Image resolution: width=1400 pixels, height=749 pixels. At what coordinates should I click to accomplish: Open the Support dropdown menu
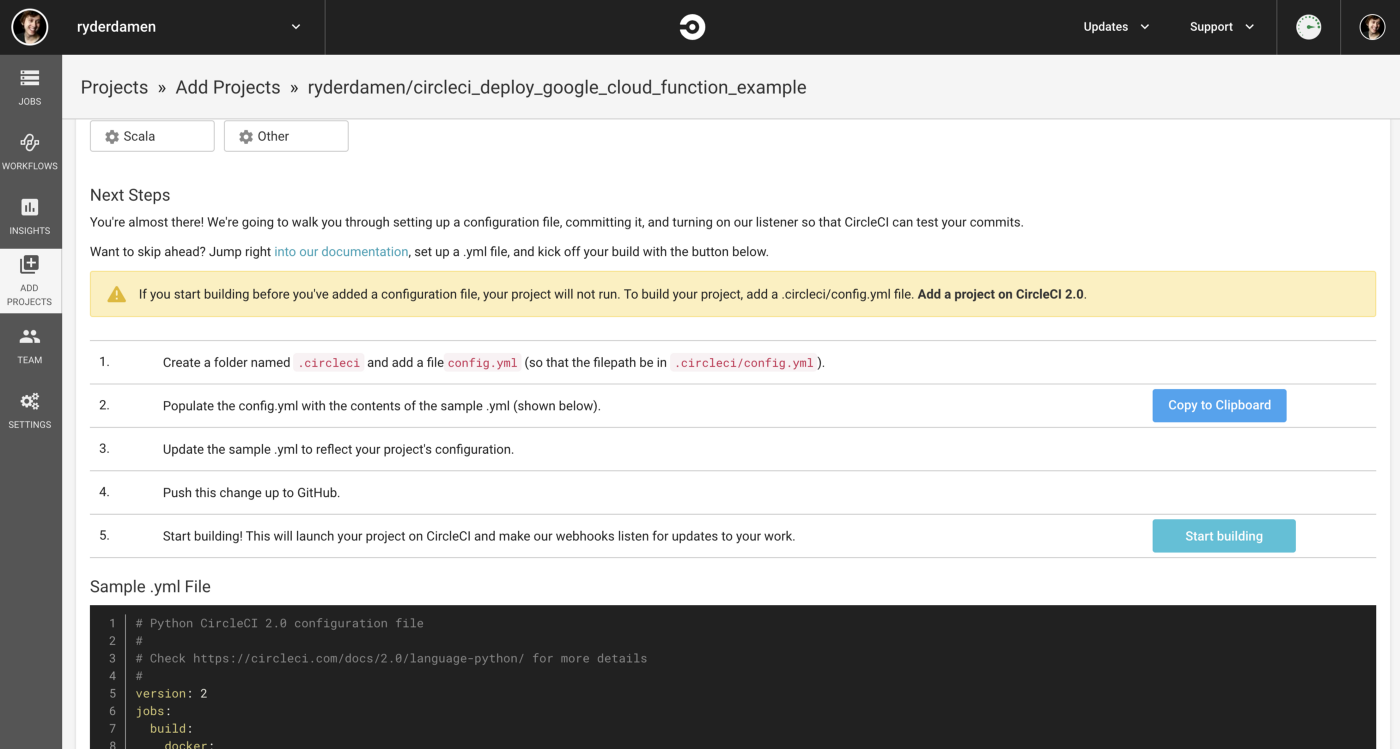pyautogui.click(x=1221, y=27)
